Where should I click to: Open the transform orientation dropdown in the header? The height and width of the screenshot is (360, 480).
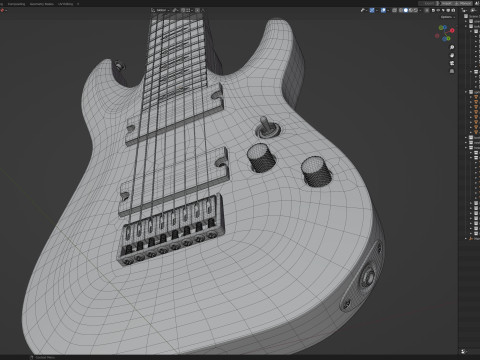161,10
